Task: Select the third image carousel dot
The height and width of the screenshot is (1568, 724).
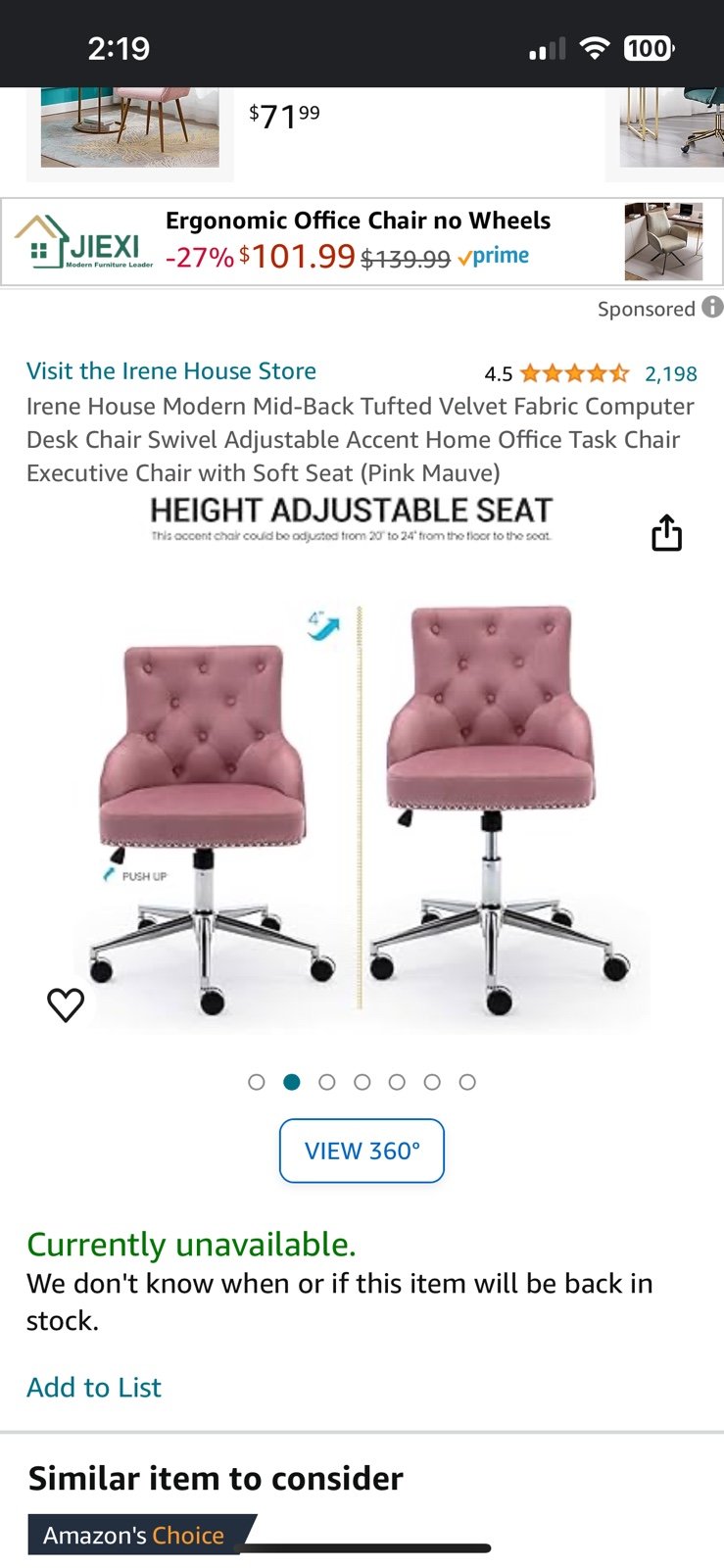Action: click(x=327, y=1082)
